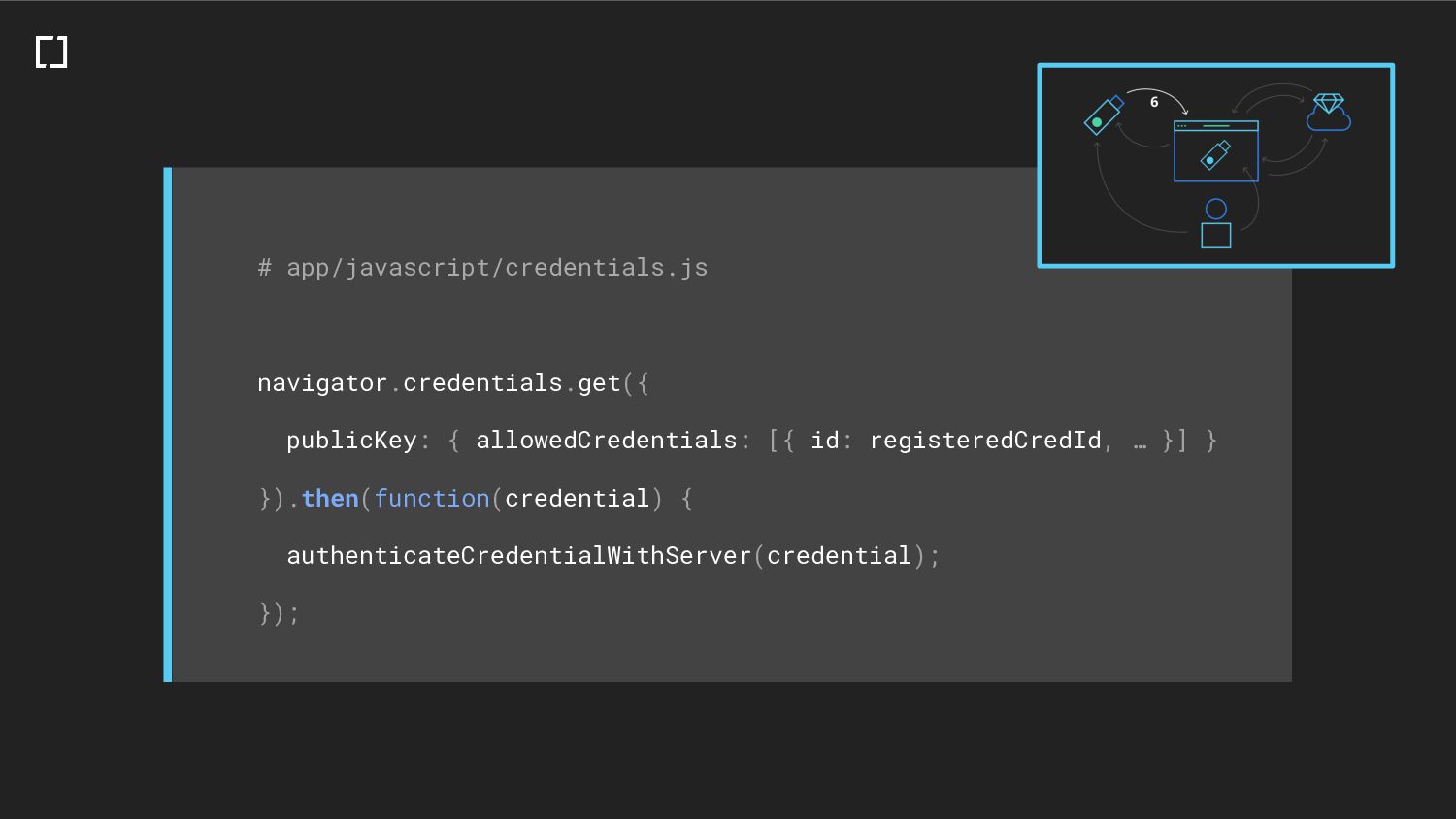Click the closing '});' line of code
This screenshot has width=1456, height=819.
coord(280,613)
